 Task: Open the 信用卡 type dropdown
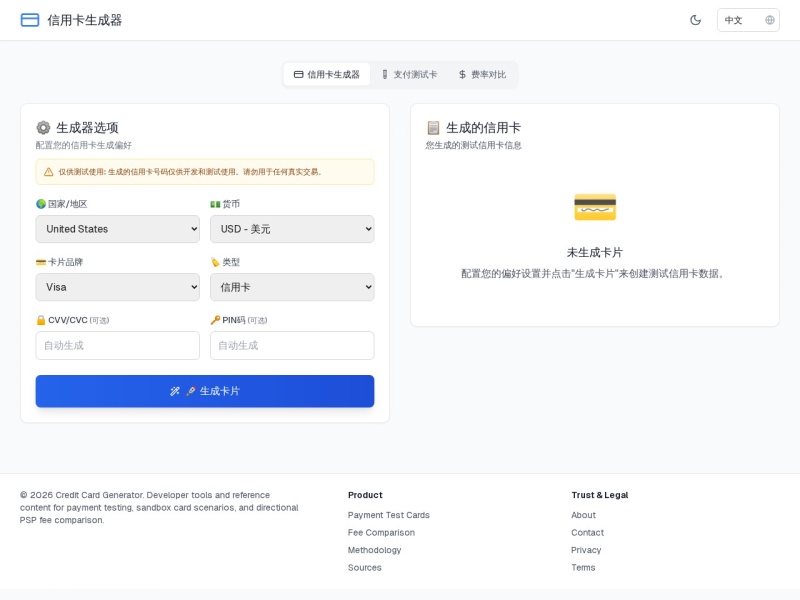point(292,287)
